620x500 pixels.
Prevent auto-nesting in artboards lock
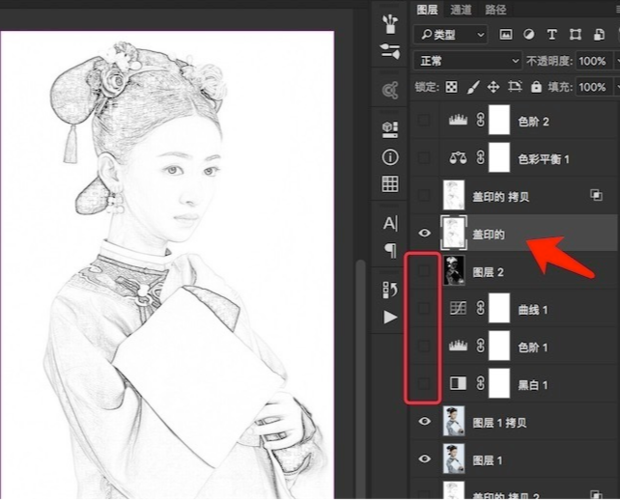coord(515,87)
